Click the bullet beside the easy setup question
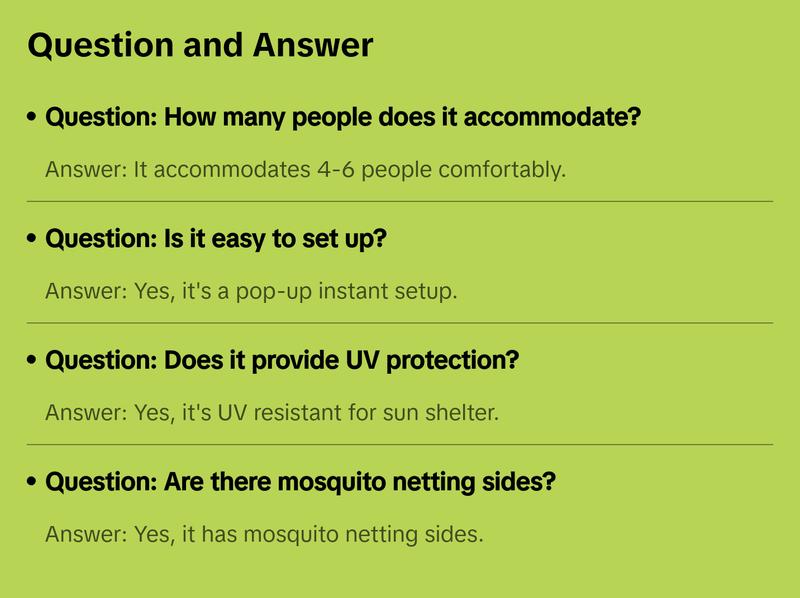The image size is (800, 598). 34,240
